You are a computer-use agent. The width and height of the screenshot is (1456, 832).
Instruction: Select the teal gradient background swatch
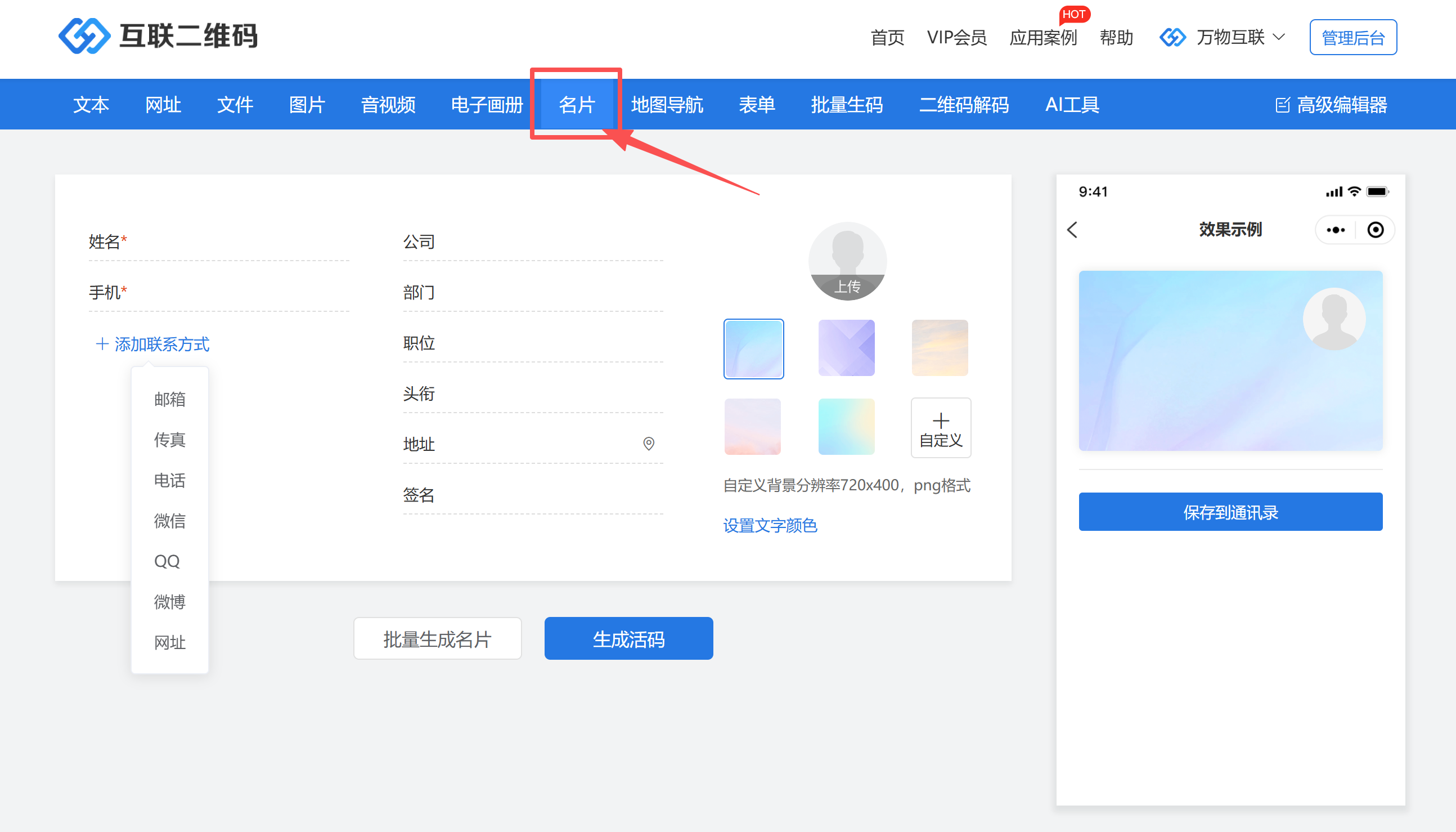846,427
